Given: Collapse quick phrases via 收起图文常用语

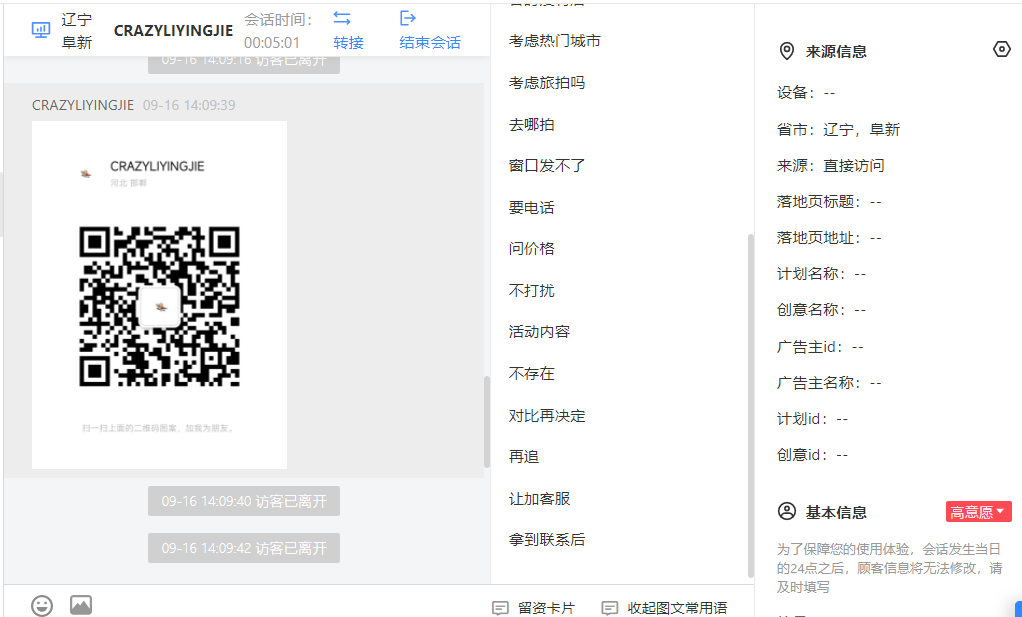Looking at the screenshot, I should [664, 608].
